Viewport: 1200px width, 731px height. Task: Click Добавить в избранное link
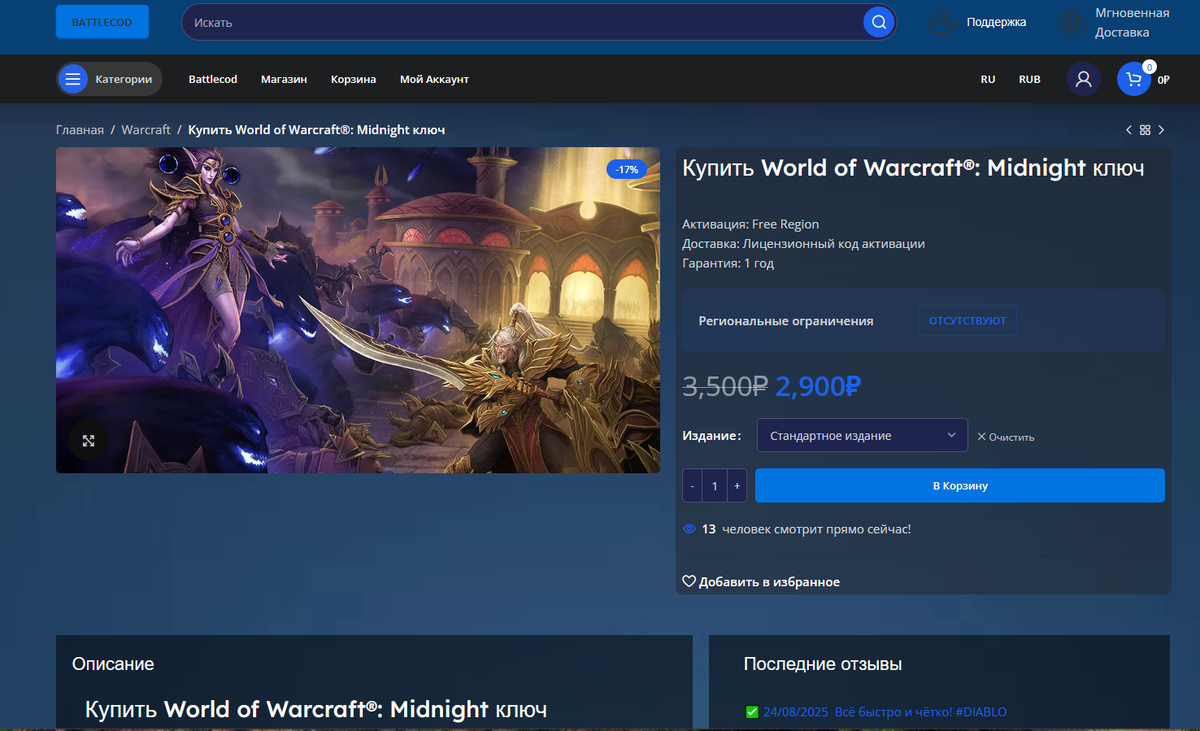point(769,582)
